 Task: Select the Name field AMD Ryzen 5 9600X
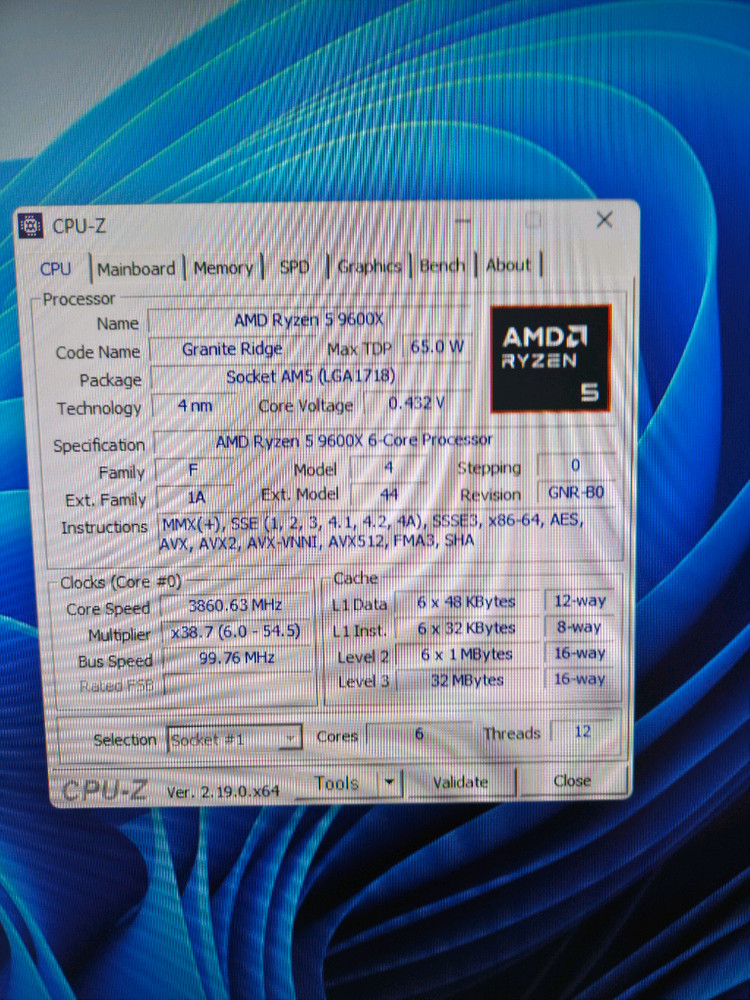(x=309, y=320)
